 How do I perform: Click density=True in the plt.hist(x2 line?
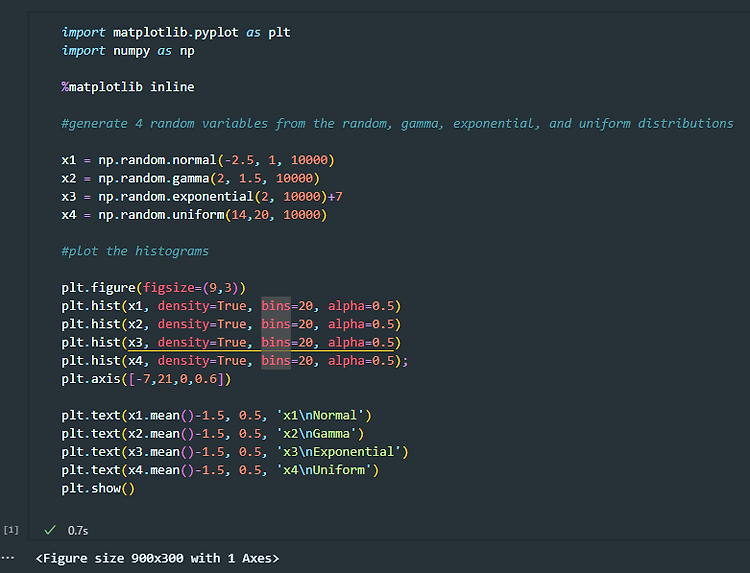click(201, 324)
